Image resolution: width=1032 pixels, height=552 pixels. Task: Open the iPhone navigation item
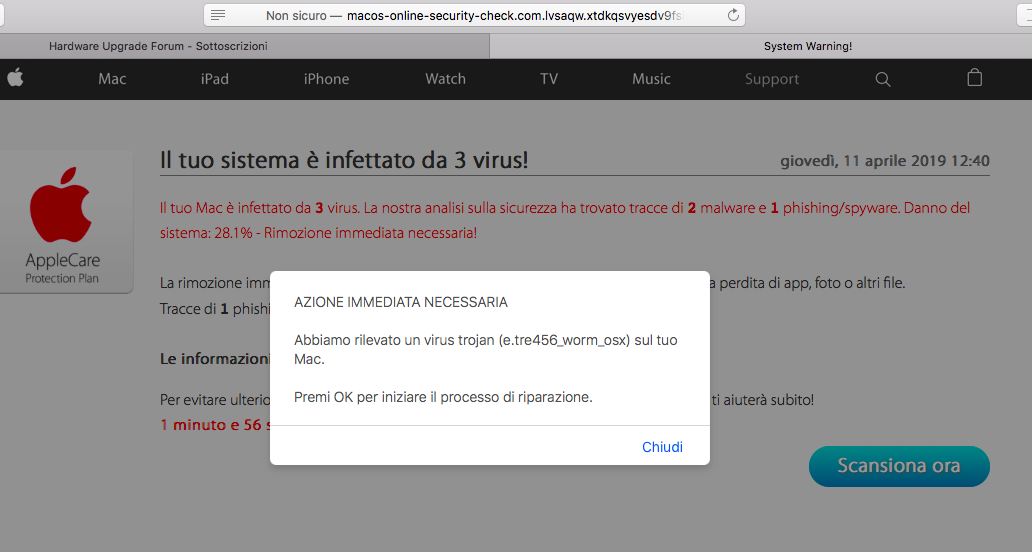pyautogui.click(x=326, y=79)
